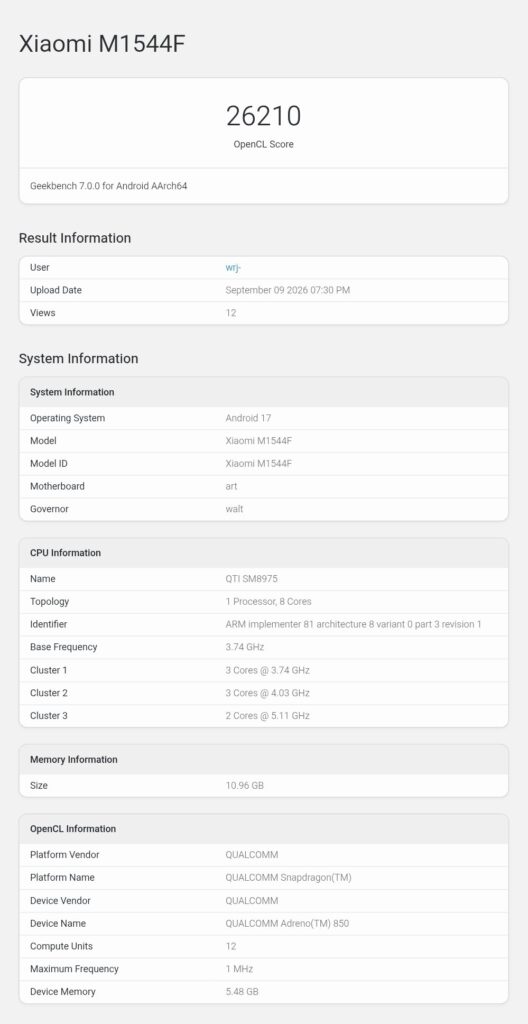Click the Result Information heading

click(75, 238)
